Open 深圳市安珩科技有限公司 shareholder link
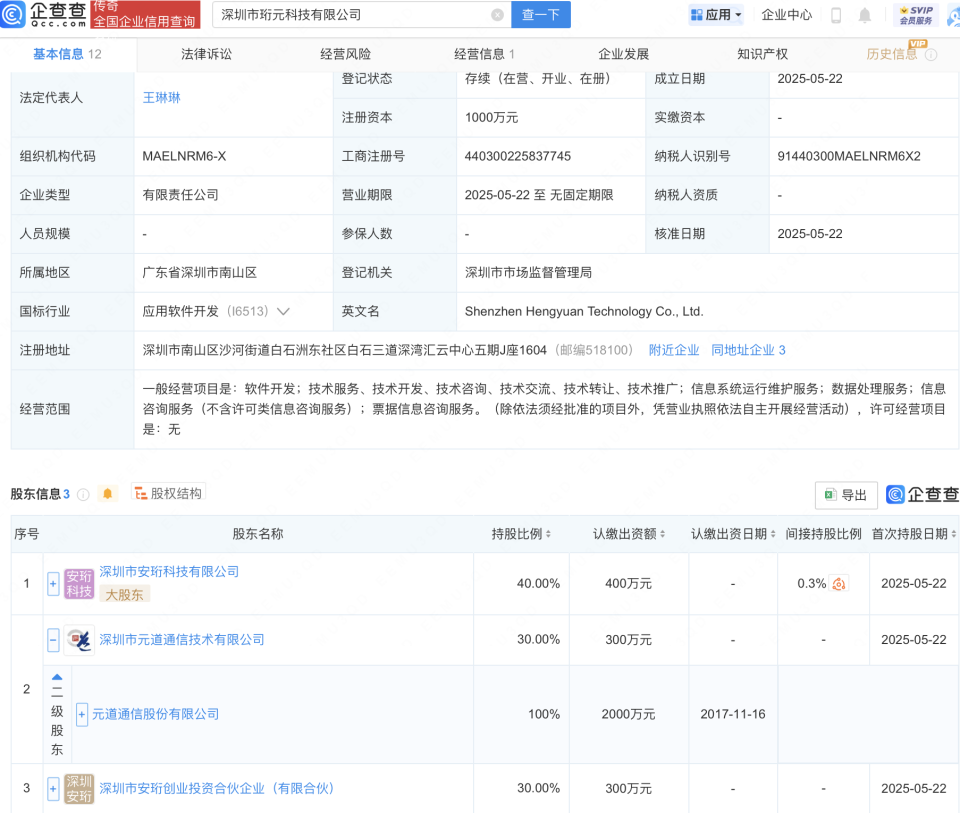960x813 pixels. [x=169, y=572]
